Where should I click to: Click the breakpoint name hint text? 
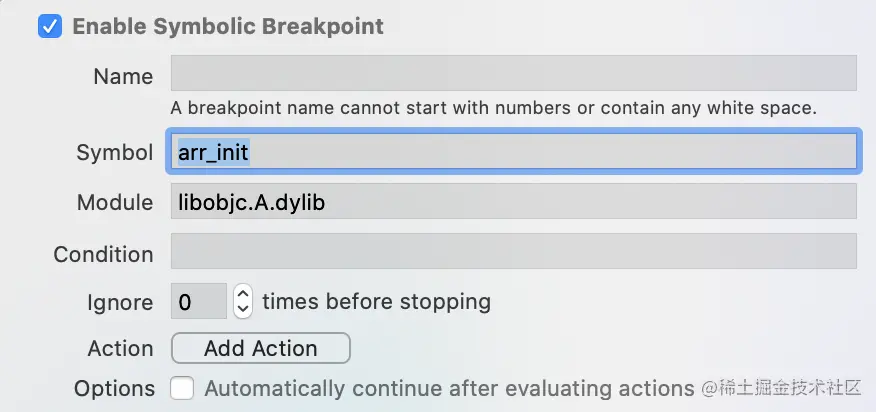494,108
